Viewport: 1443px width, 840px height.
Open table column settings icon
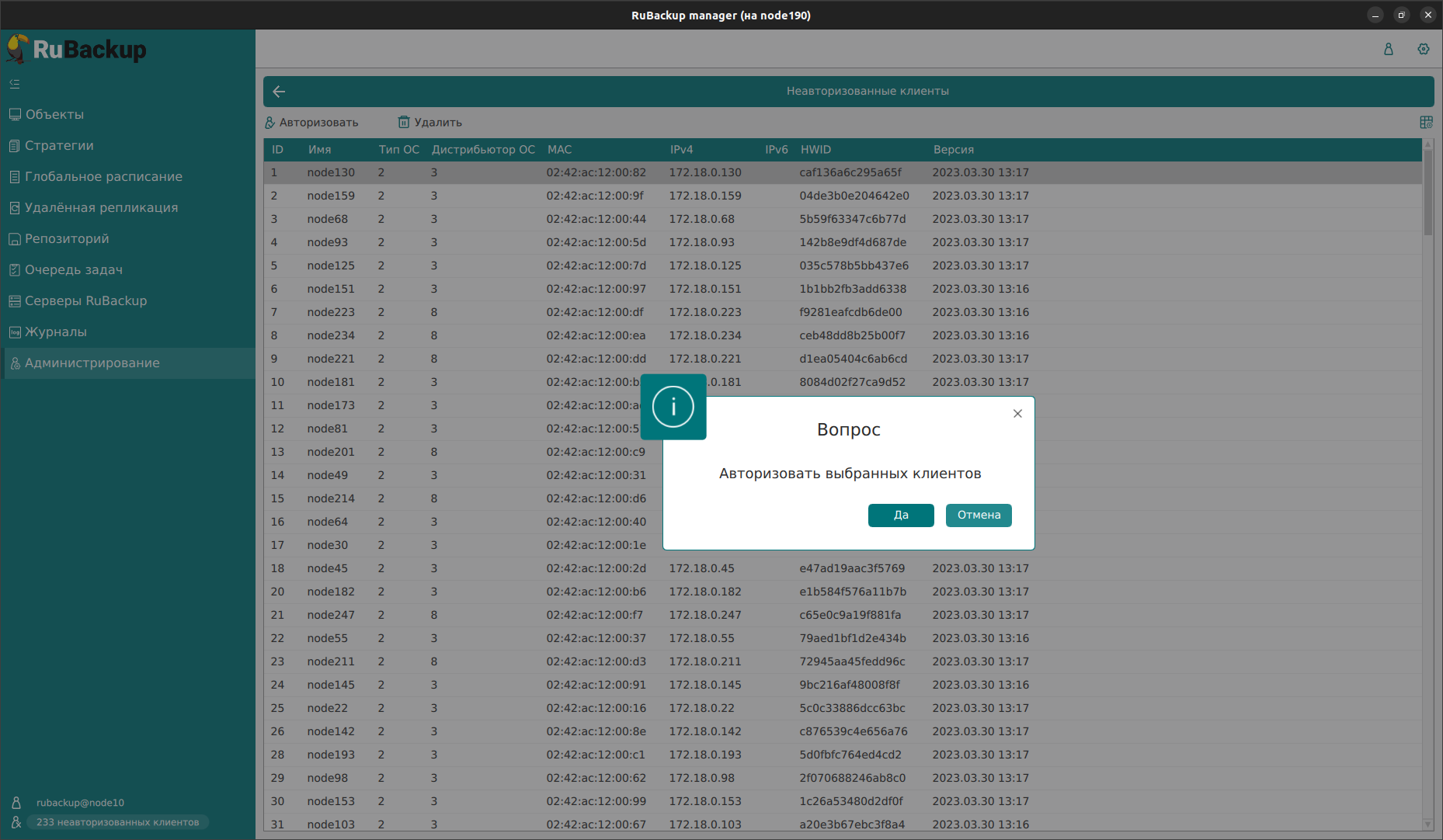click(1426, 123)
